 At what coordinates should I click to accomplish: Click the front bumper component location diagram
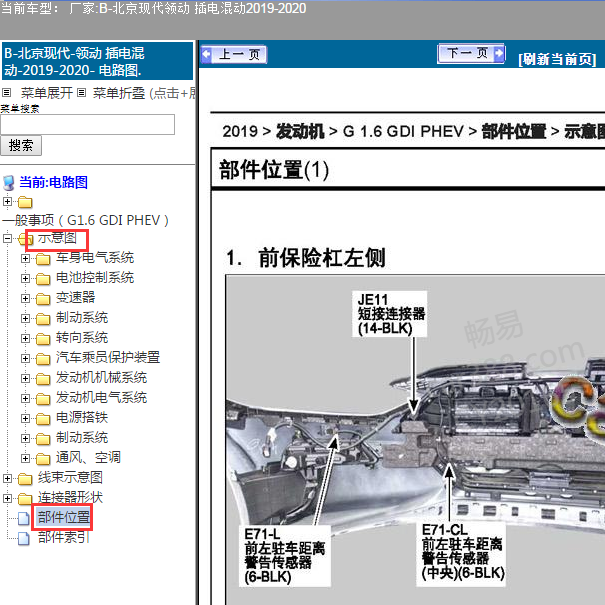415,439
